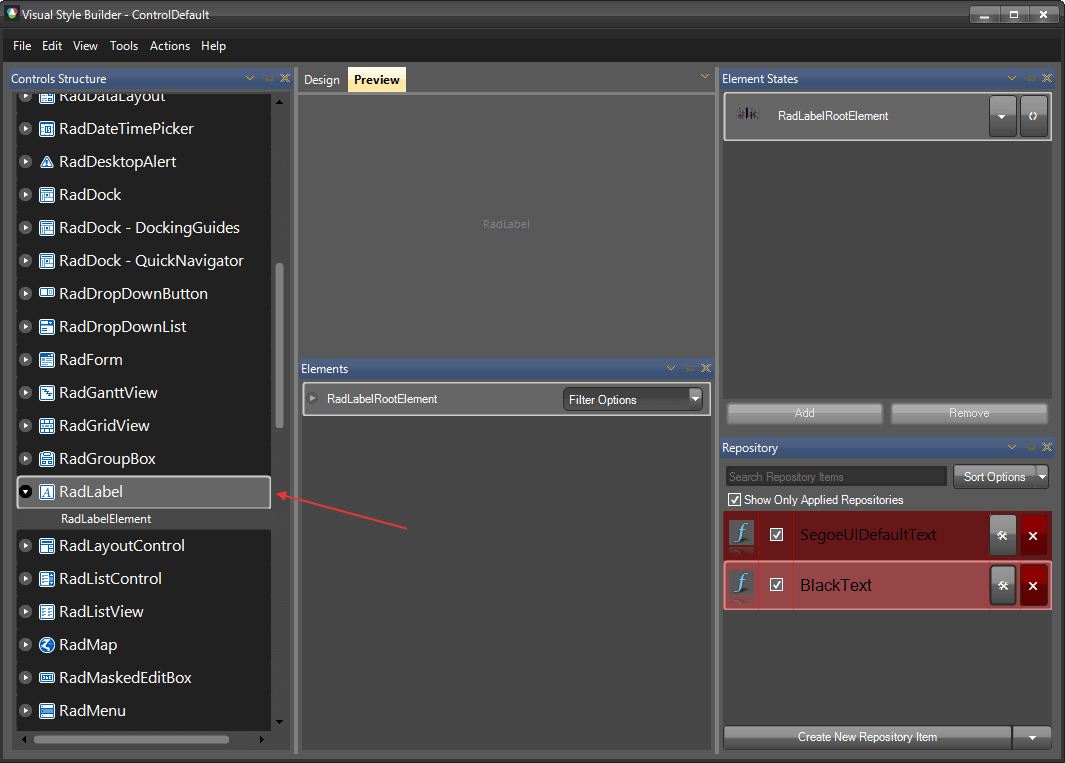Click the pin icon on the Repository panel header
Viewport: 1065px width, 763px height.
[x=1029, y=448]
